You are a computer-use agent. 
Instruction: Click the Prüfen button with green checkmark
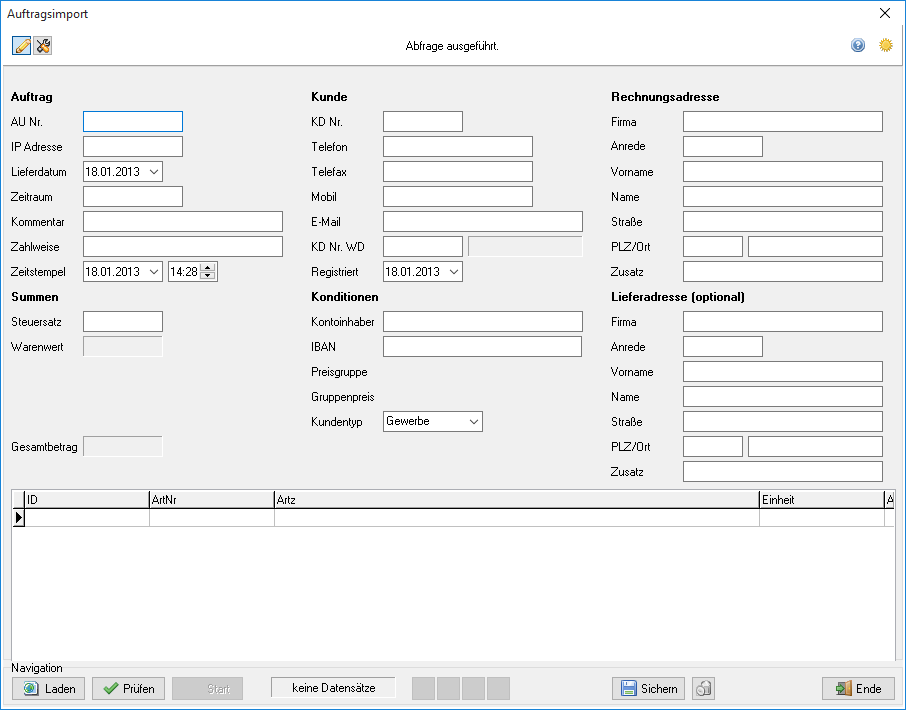tap(128, 689)
